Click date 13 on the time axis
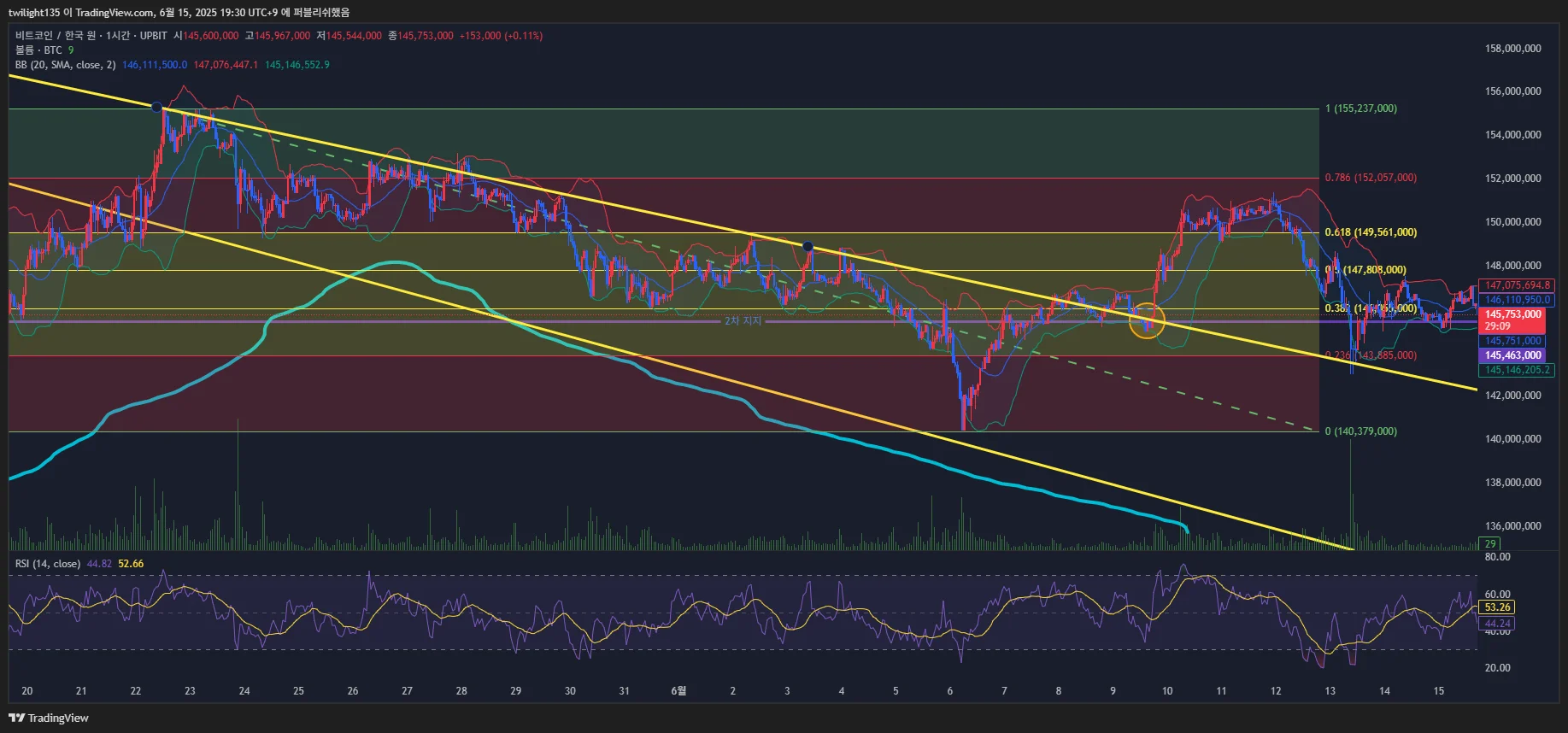 (x=1330, y=691)
